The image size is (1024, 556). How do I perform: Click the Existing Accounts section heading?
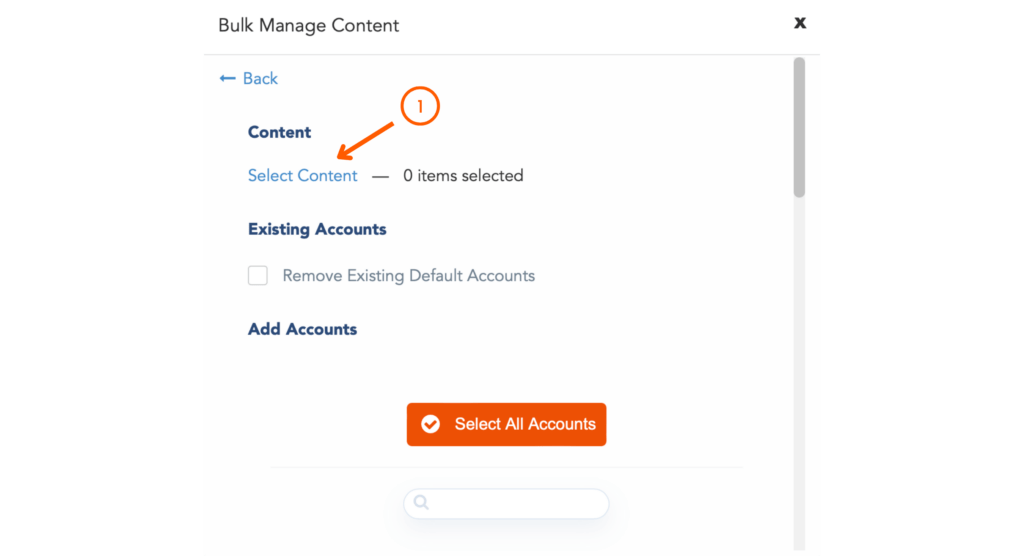tap(317, 229)
